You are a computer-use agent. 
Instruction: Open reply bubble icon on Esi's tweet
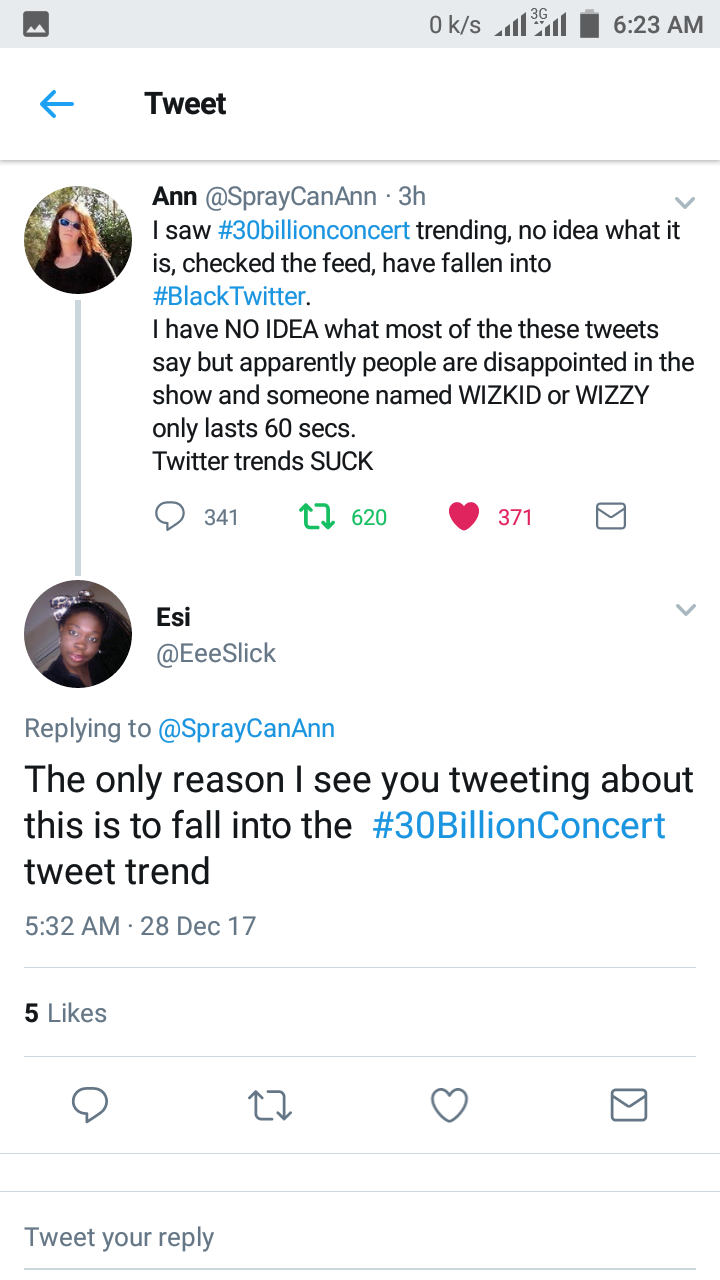90,1105
